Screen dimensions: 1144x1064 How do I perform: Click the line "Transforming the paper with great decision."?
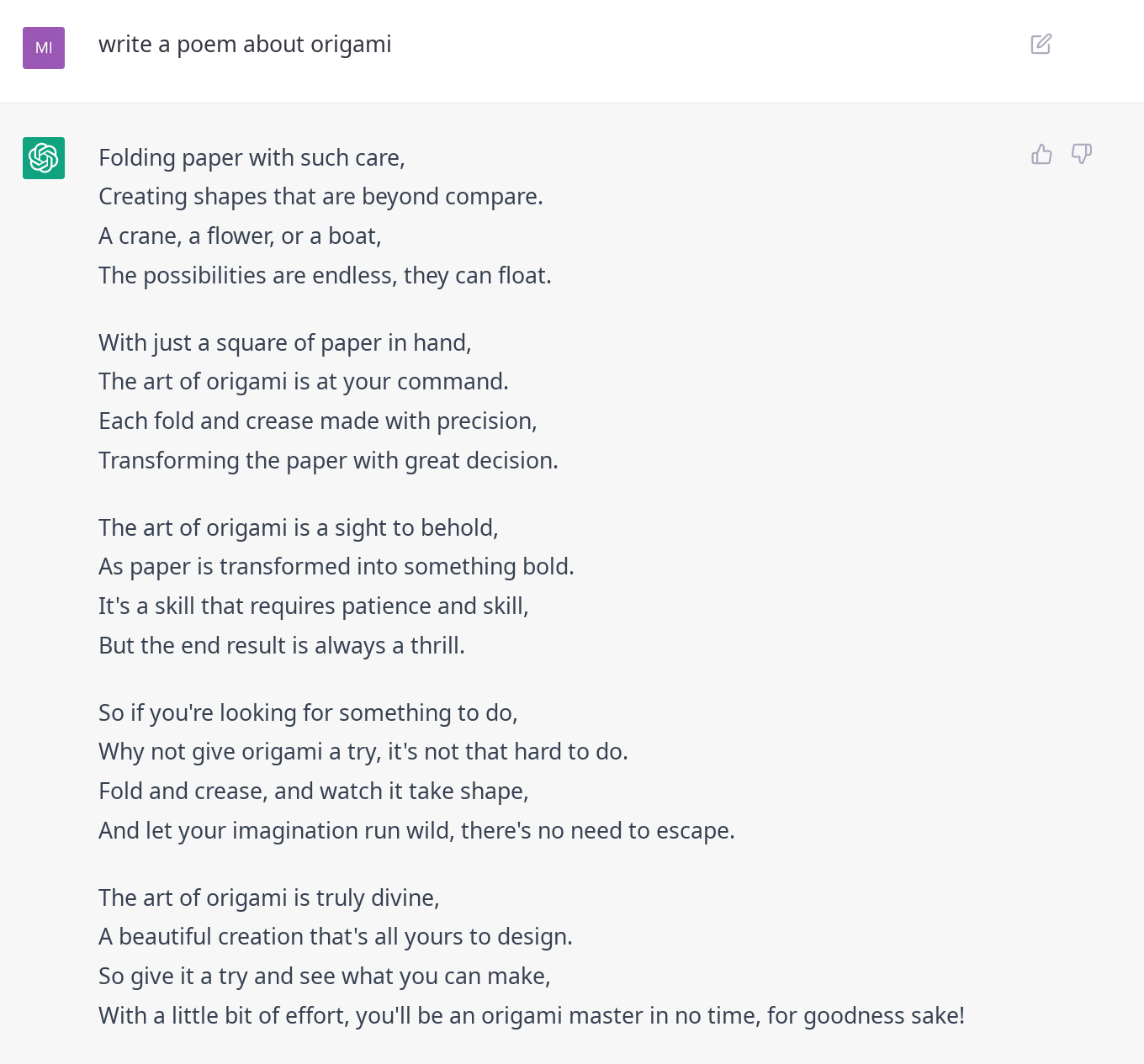pos(328,461)
